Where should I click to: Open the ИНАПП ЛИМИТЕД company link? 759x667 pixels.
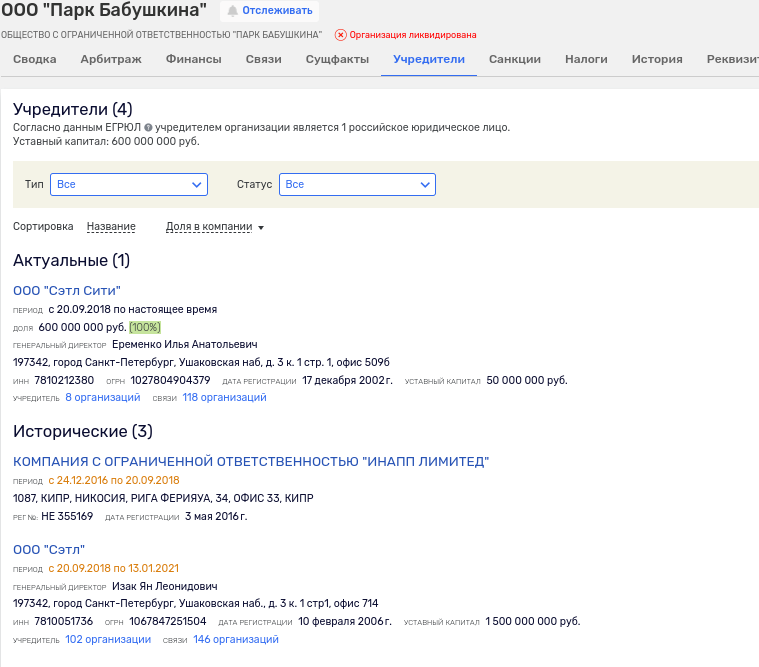[x=251, y=461]
